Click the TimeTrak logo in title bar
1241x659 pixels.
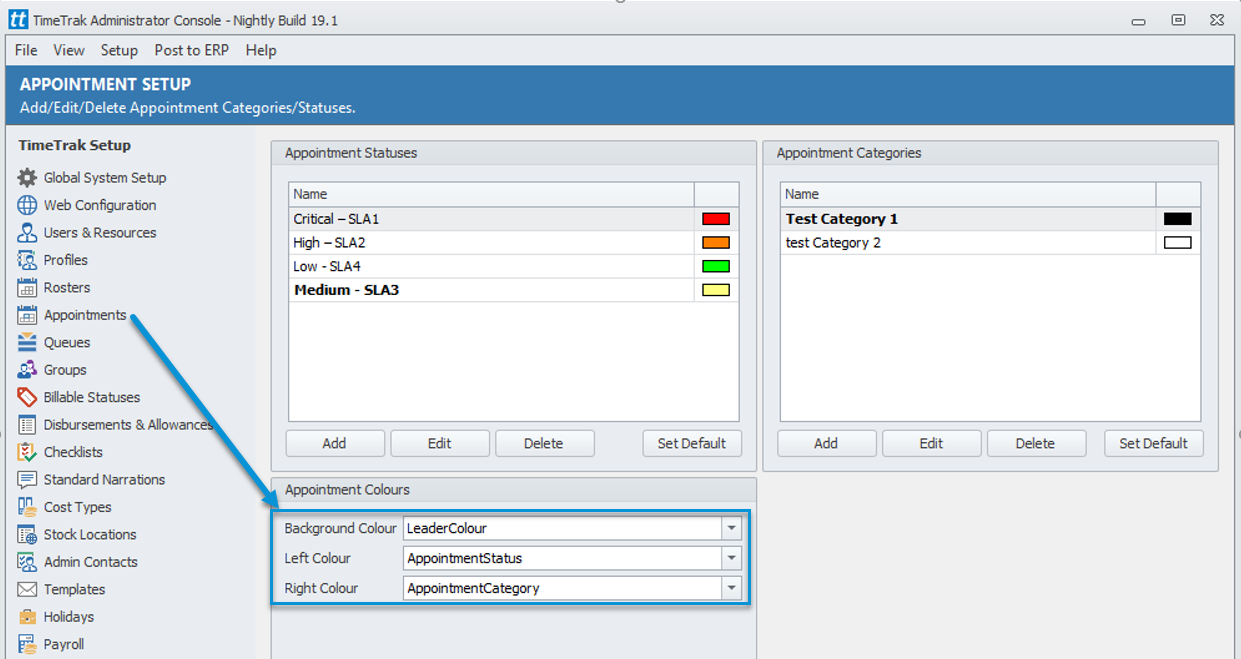(18, 20)
